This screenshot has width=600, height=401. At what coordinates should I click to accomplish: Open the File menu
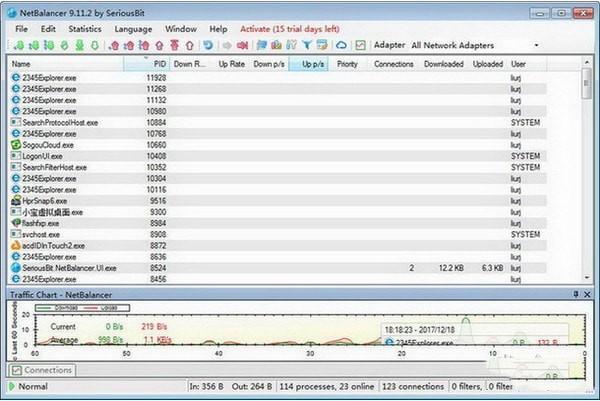21,29
